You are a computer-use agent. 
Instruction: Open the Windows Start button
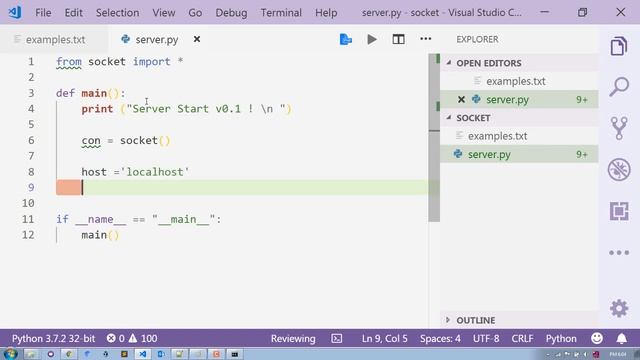coord(10,354)
